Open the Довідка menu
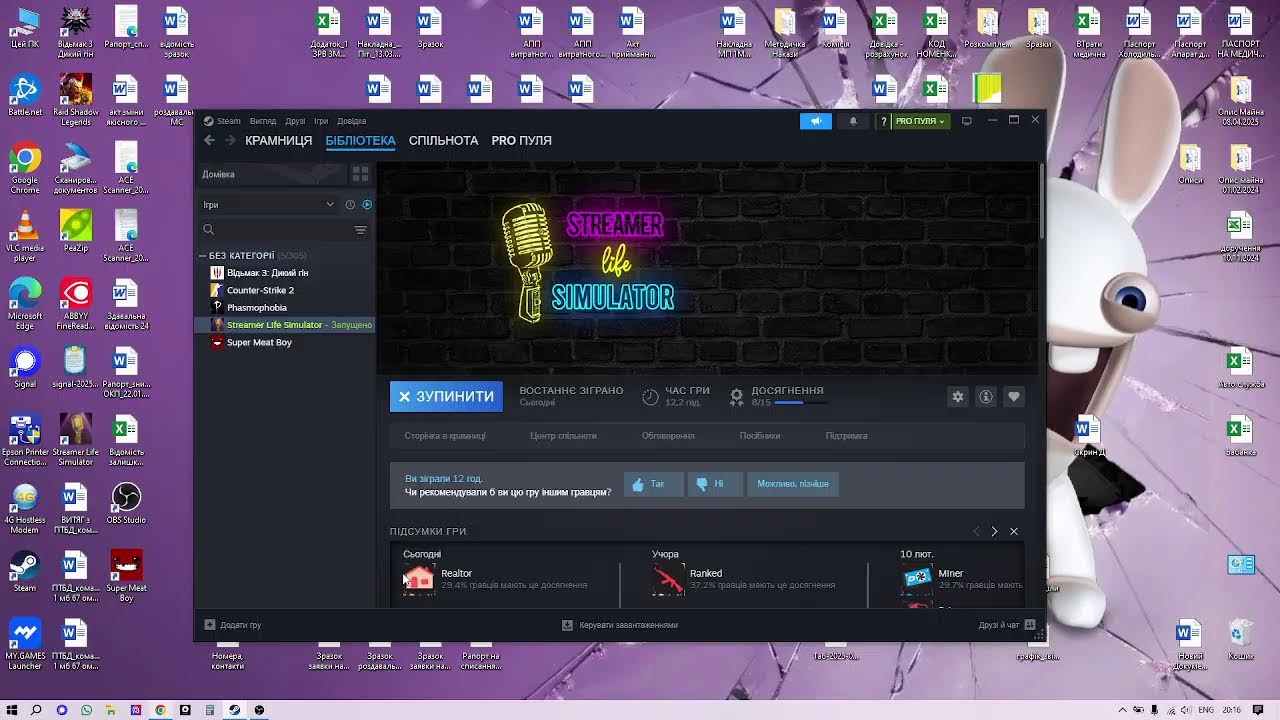The width and height of the screenshot is (1280, 720). [x=351, y=121]
